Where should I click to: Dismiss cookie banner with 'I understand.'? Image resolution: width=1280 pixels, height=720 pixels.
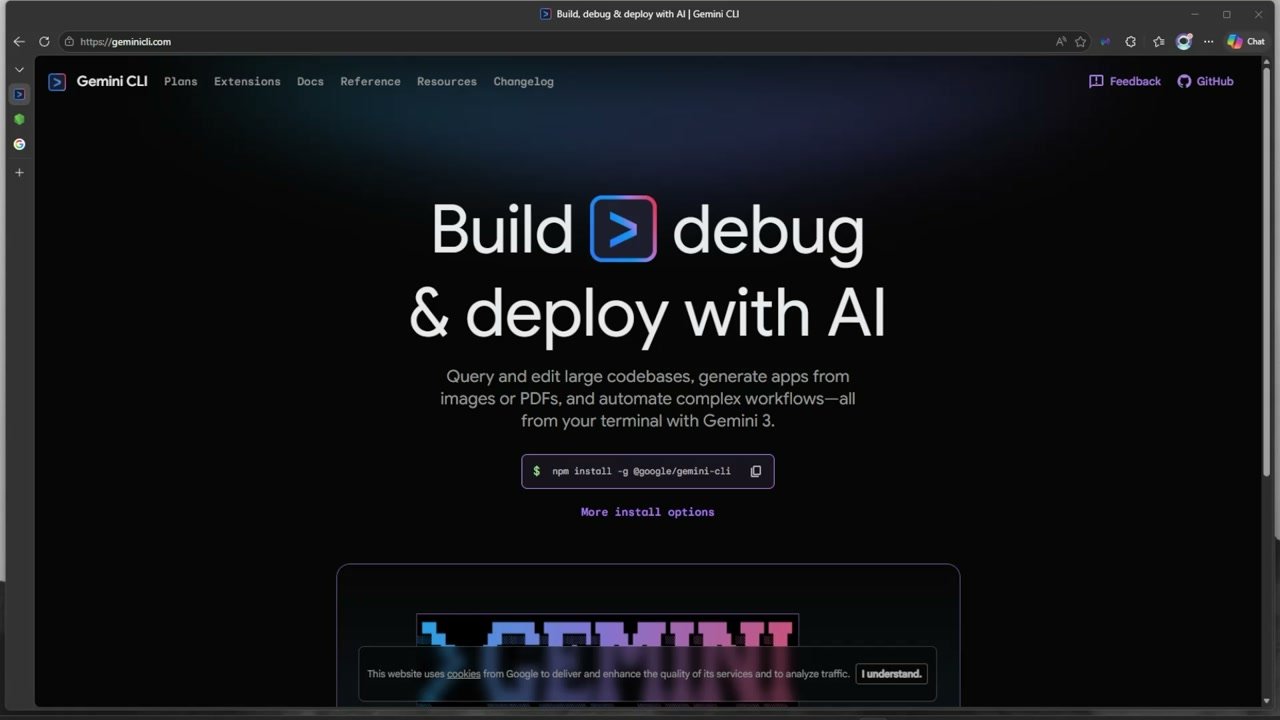click(891, 674)
